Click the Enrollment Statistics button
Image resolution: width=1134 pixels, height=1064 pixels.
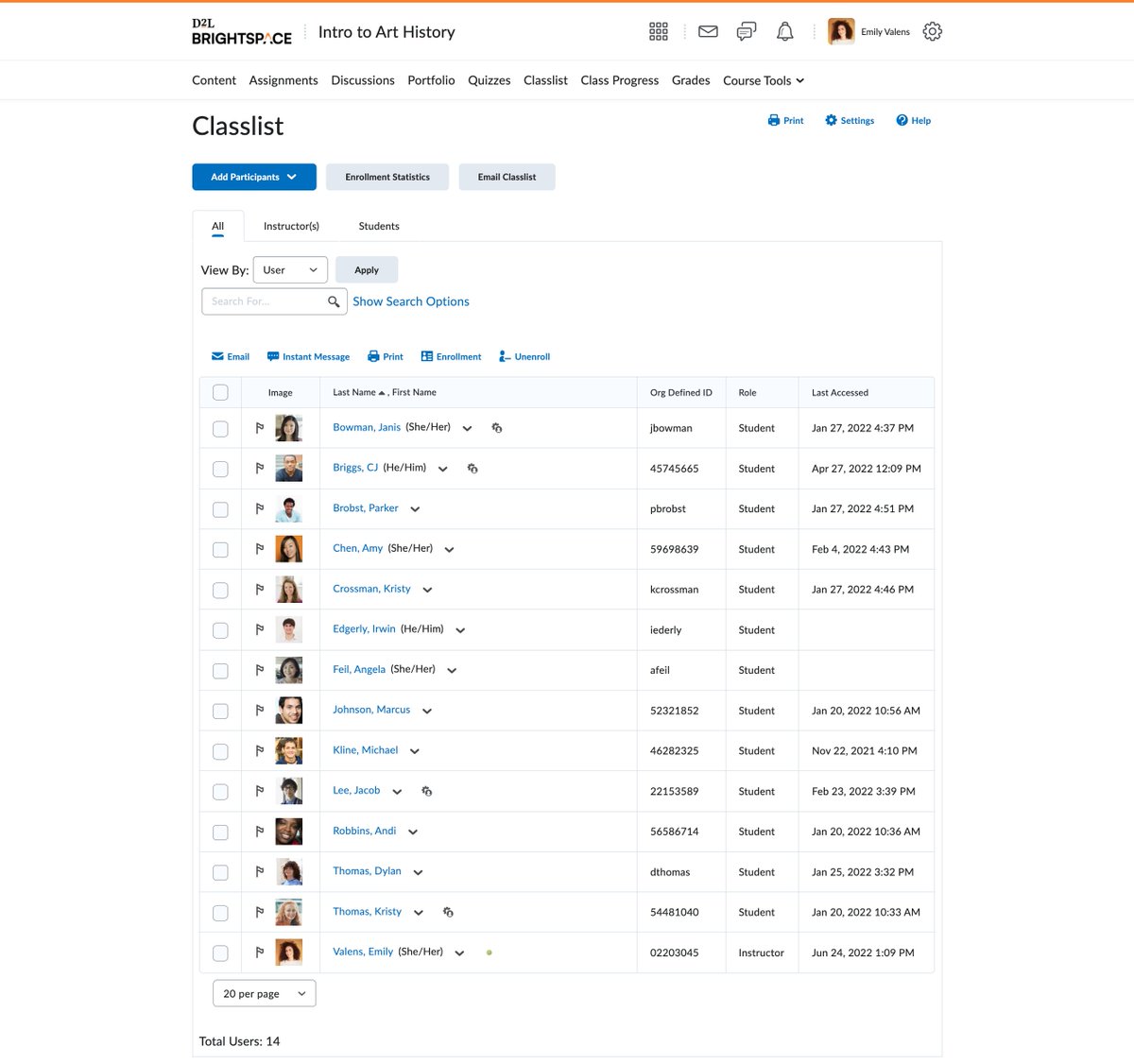387,177
